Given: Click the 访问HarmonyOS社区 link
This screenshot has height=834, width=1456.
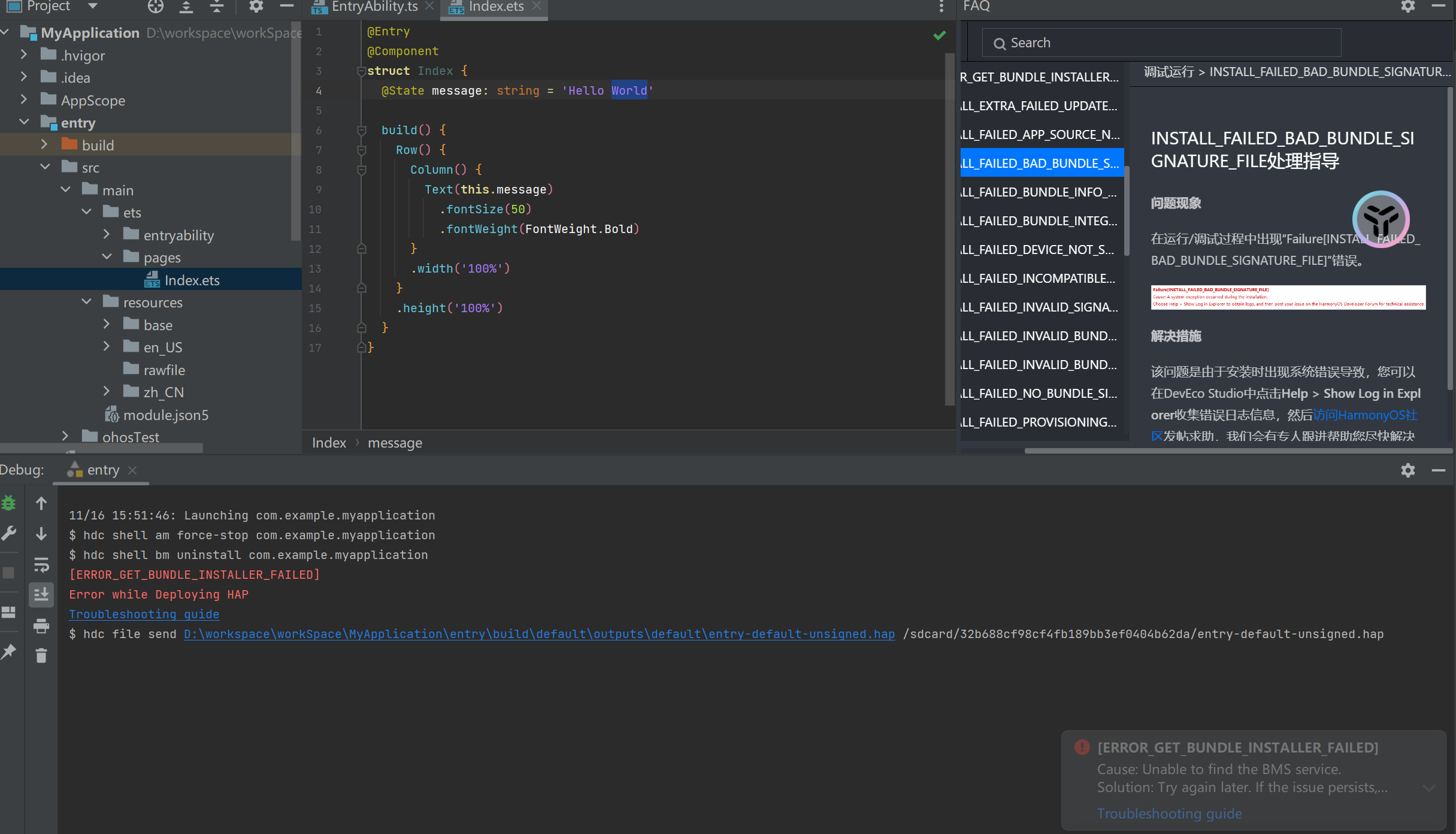Looking at the screenshot, I should coord(1366,415).
